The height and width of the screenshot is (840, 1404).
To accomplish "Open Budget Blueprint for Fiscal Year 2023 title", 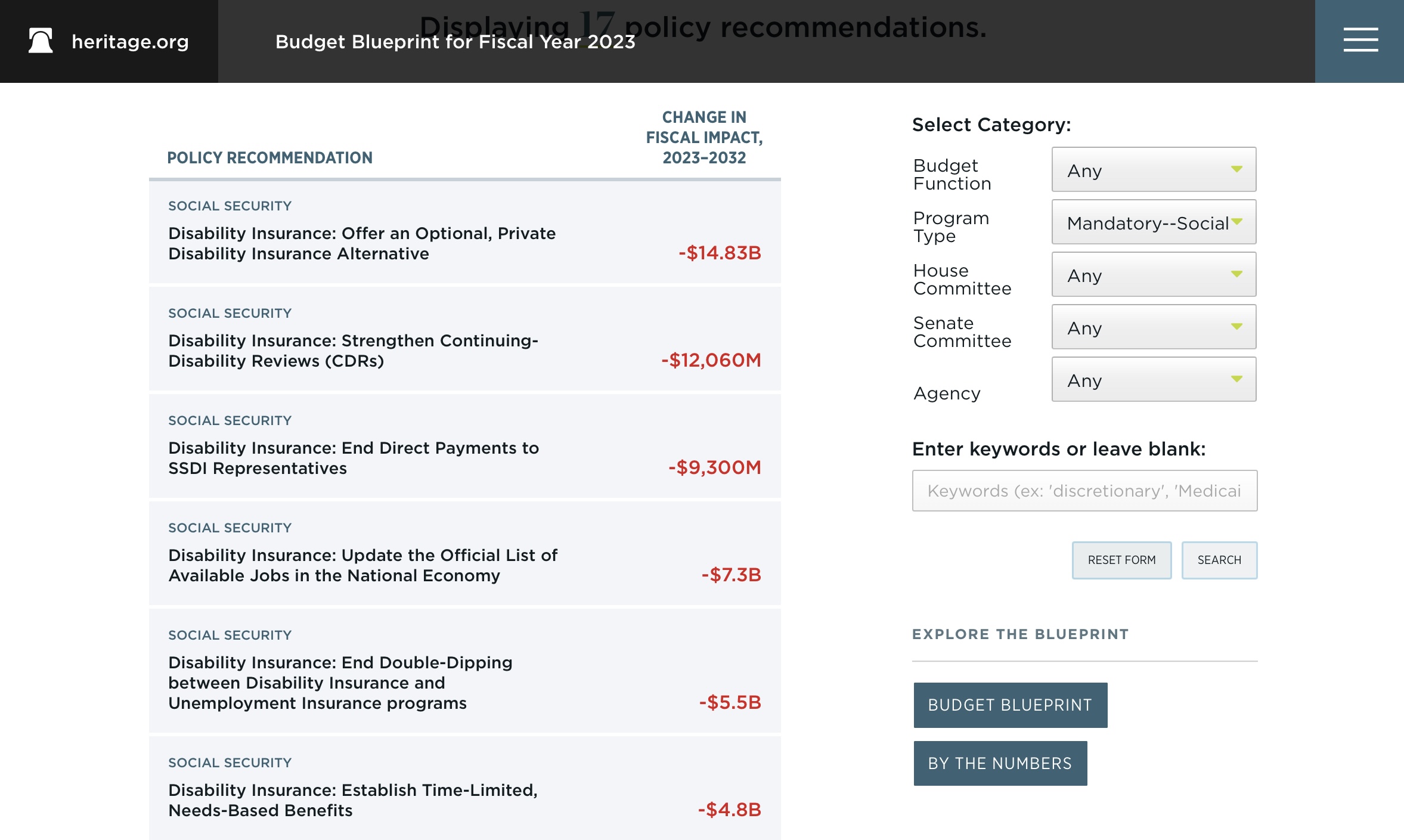I will [455, 42].
